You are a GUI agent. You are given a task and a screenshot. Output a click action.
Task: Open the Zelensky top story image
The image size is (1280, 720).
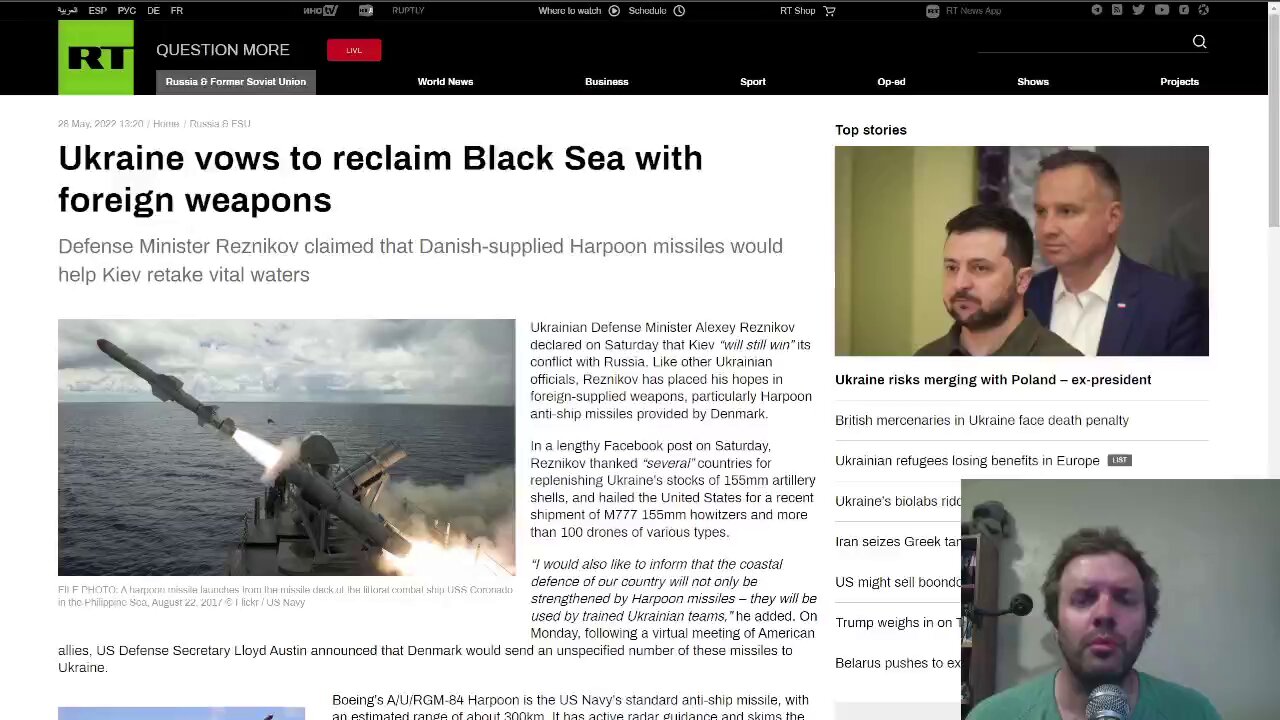(1022, 251)
